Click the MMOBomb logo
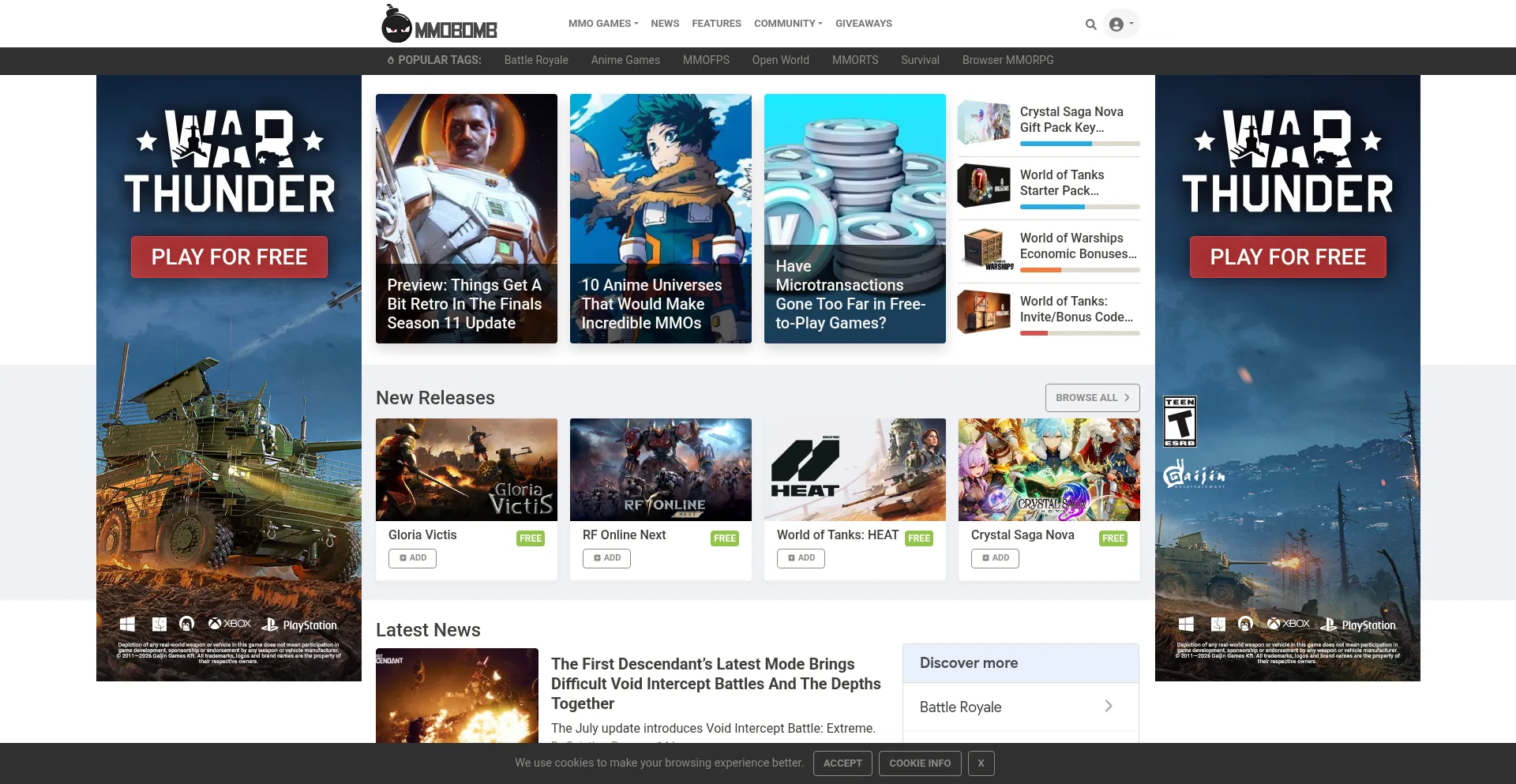Screen dimensions: 1516x784 coord(439,24)
